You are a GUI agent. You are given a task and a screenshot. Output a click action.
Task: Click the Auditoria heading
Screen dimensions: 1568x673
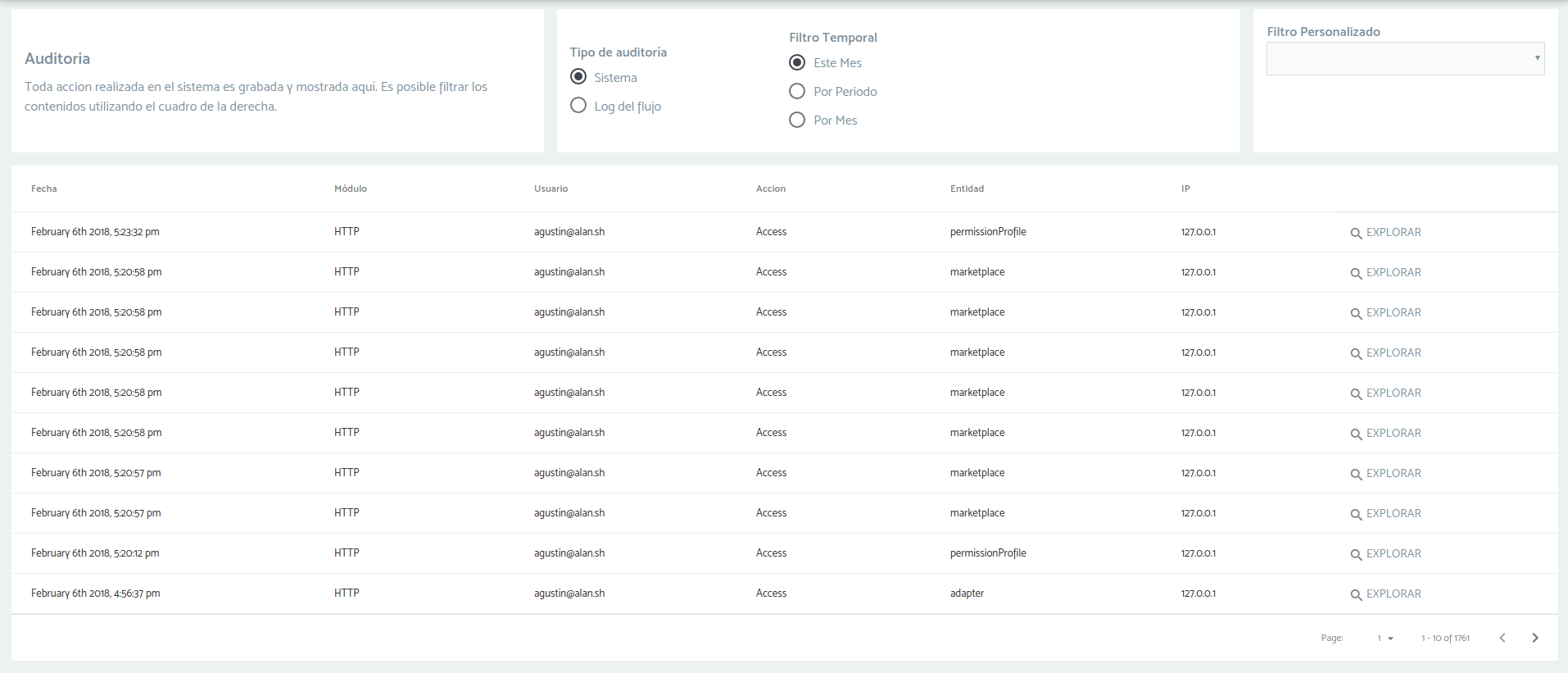(x=57, y=59)
